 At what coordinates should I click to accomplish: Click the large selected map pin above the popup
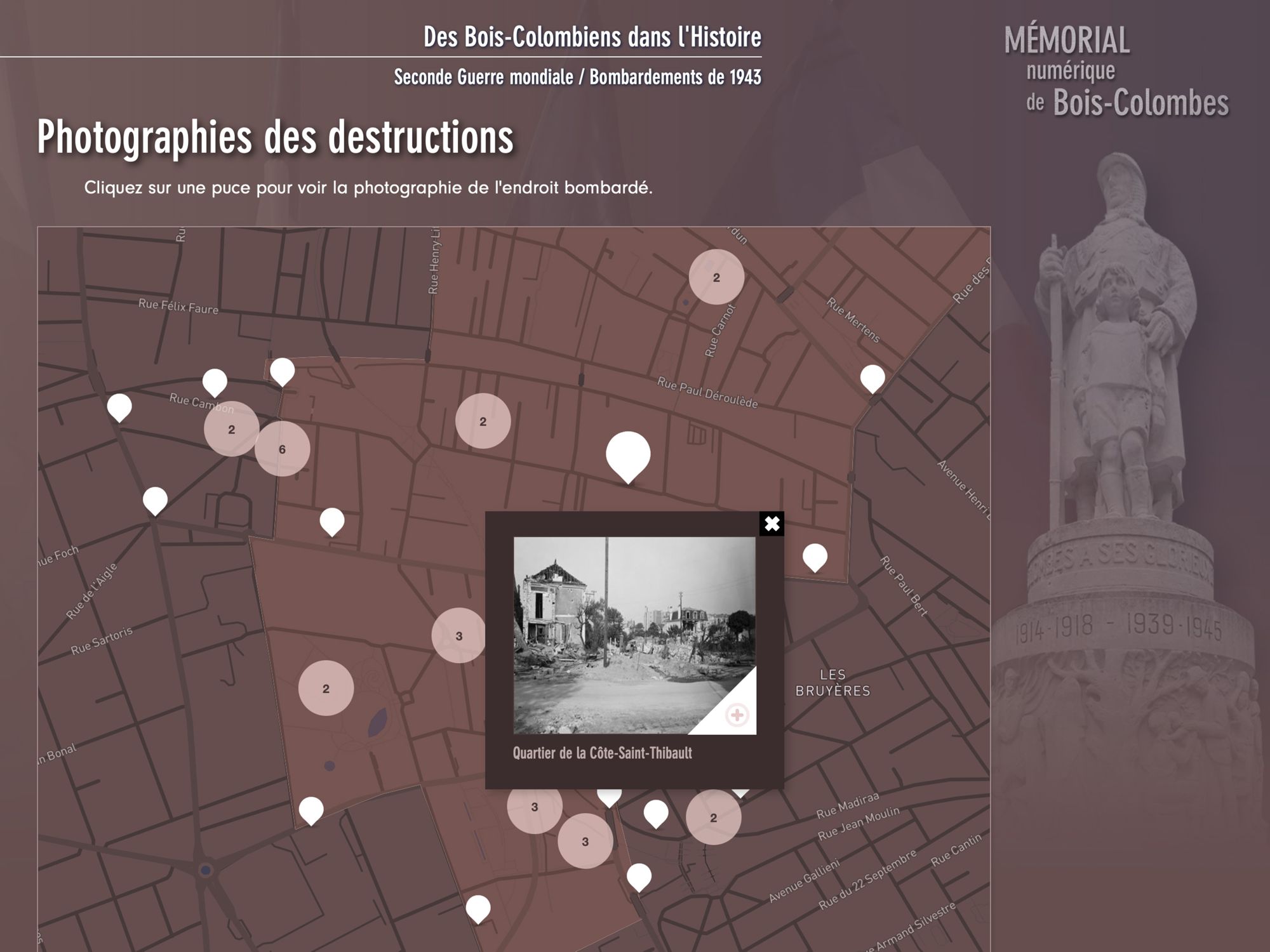(x=628, y=453)
